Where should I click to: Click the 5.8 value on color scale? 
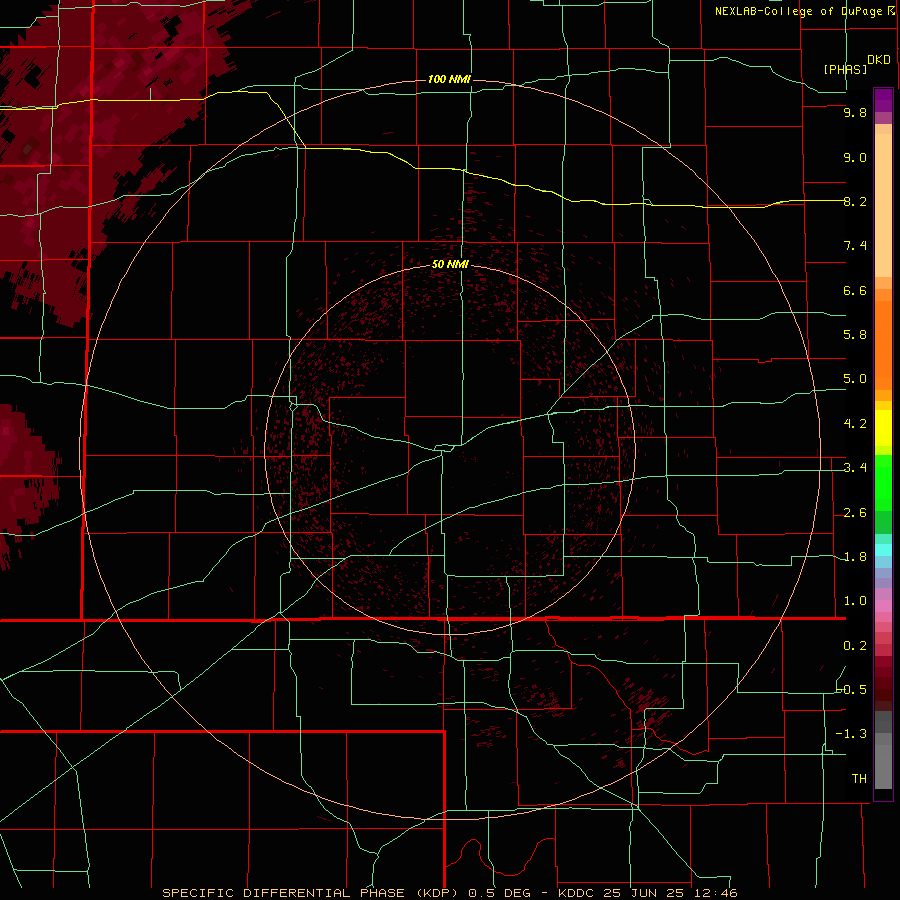coord(855,335)
